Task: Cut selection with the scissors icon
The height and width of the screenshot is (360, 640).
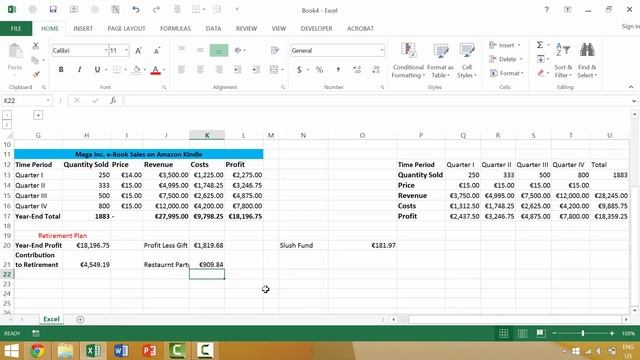Action: point(36,46)
